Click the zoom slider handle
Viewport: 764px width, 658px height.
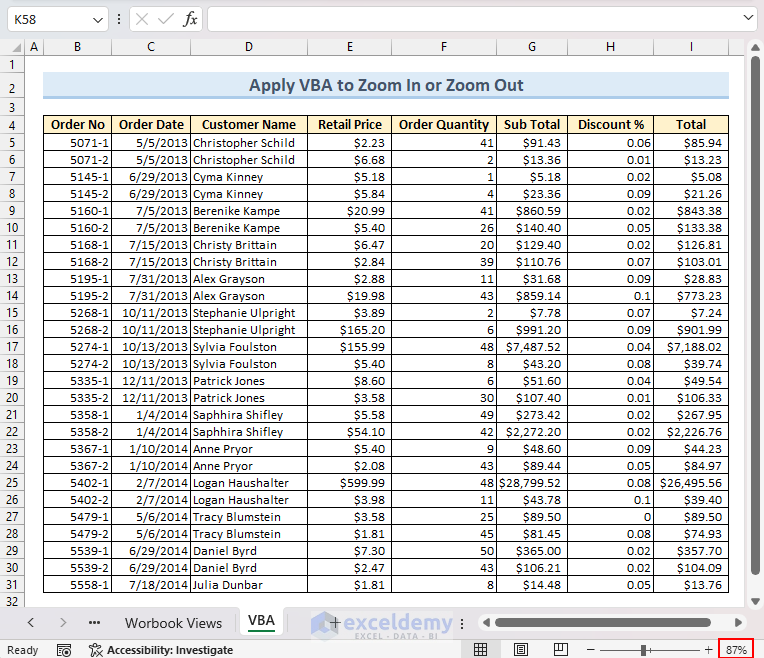[643, 650]
